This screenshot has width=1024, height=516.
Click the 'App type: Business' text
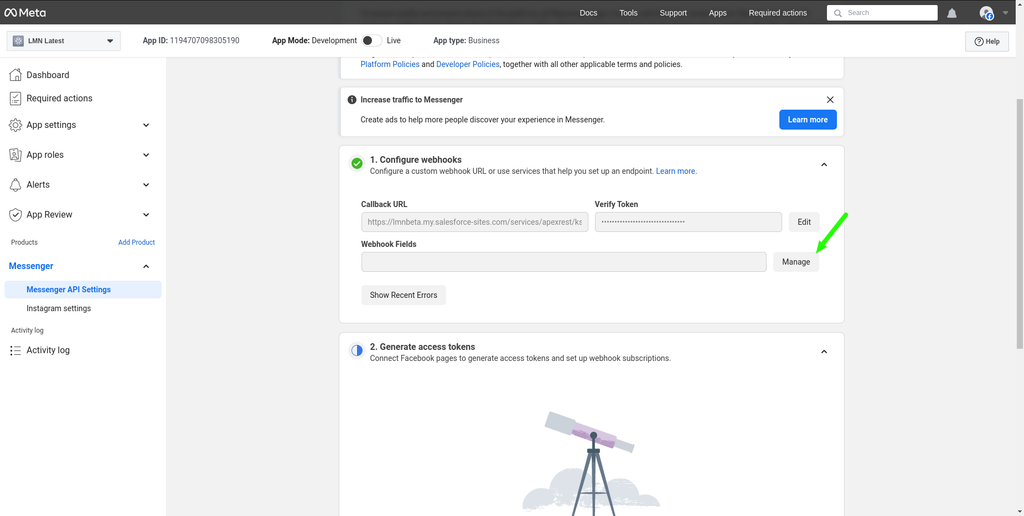466,40
